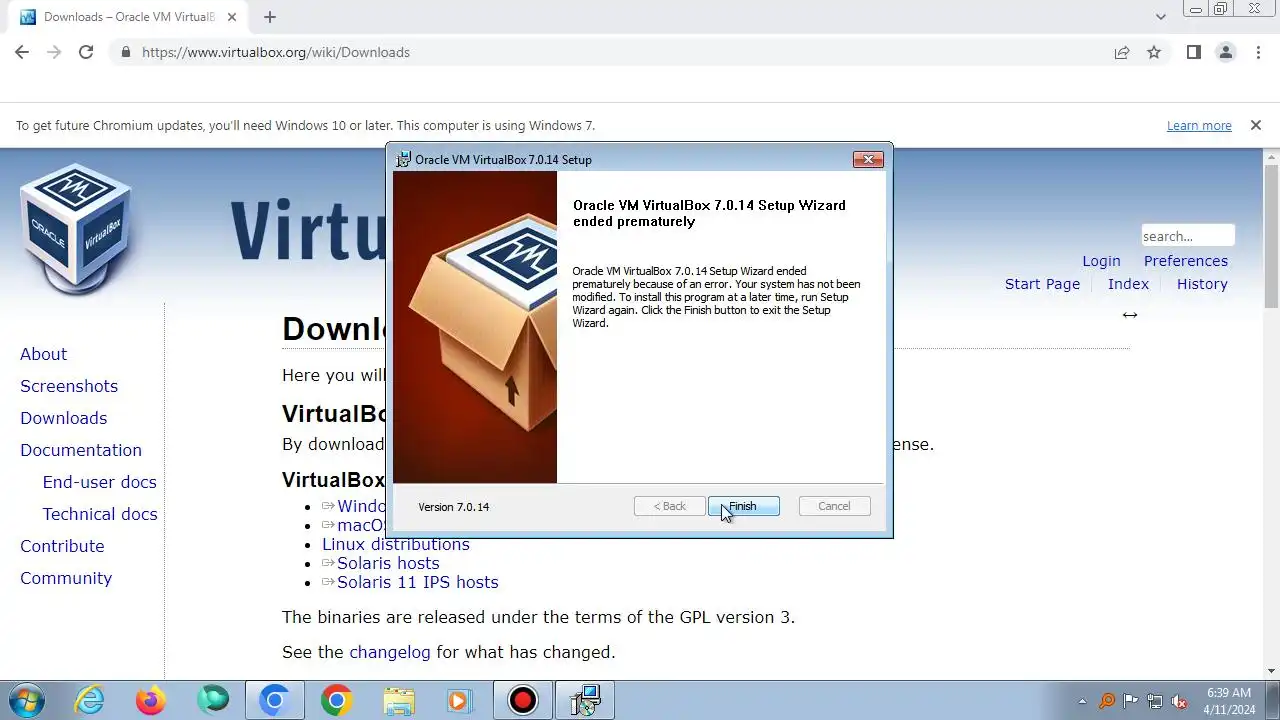Open the Login link
1280x720 pixels.
[x=1101, y=261]
